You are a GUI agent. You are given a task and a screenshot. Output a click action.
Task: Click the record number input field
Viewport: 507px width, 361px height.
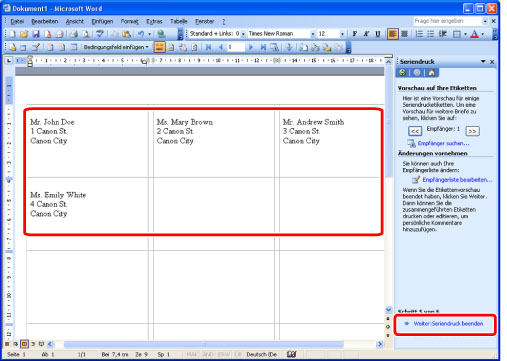(x=235, y=47)
